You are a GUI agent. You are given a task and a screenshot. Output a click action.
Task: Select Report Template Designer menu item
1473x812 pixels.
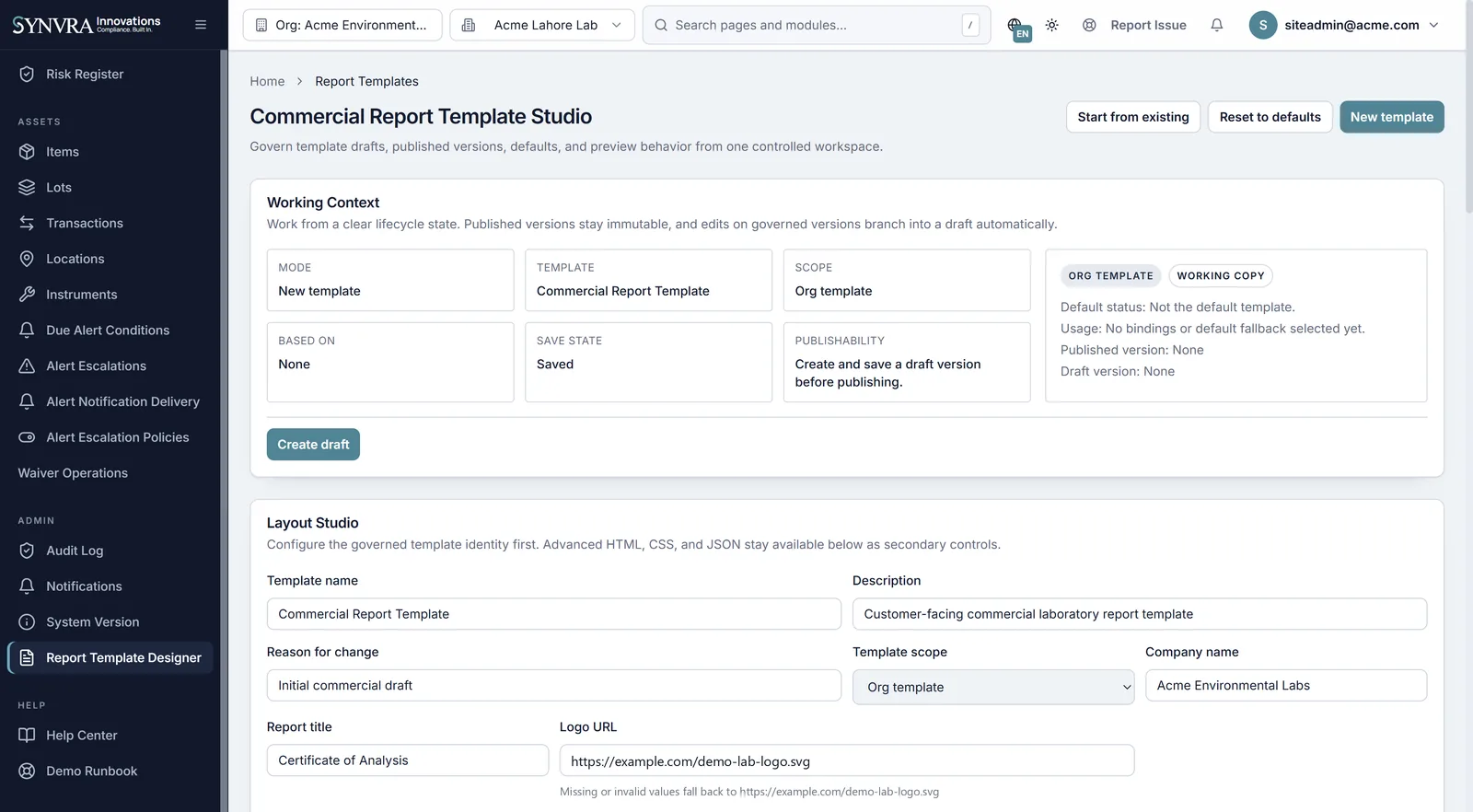click(110, 657)
